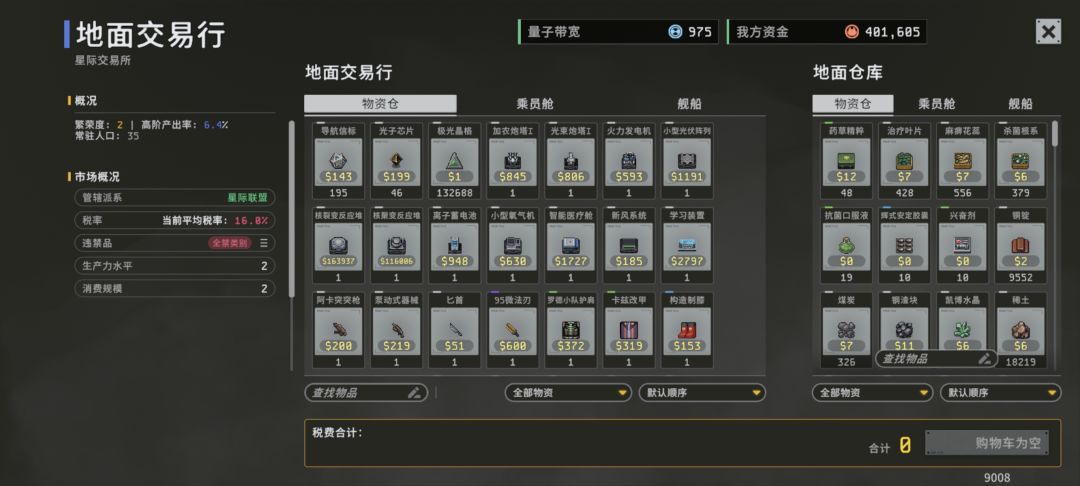
Task: Click the 管辖派系 星际联盟 row
Action: pos(175,198)
